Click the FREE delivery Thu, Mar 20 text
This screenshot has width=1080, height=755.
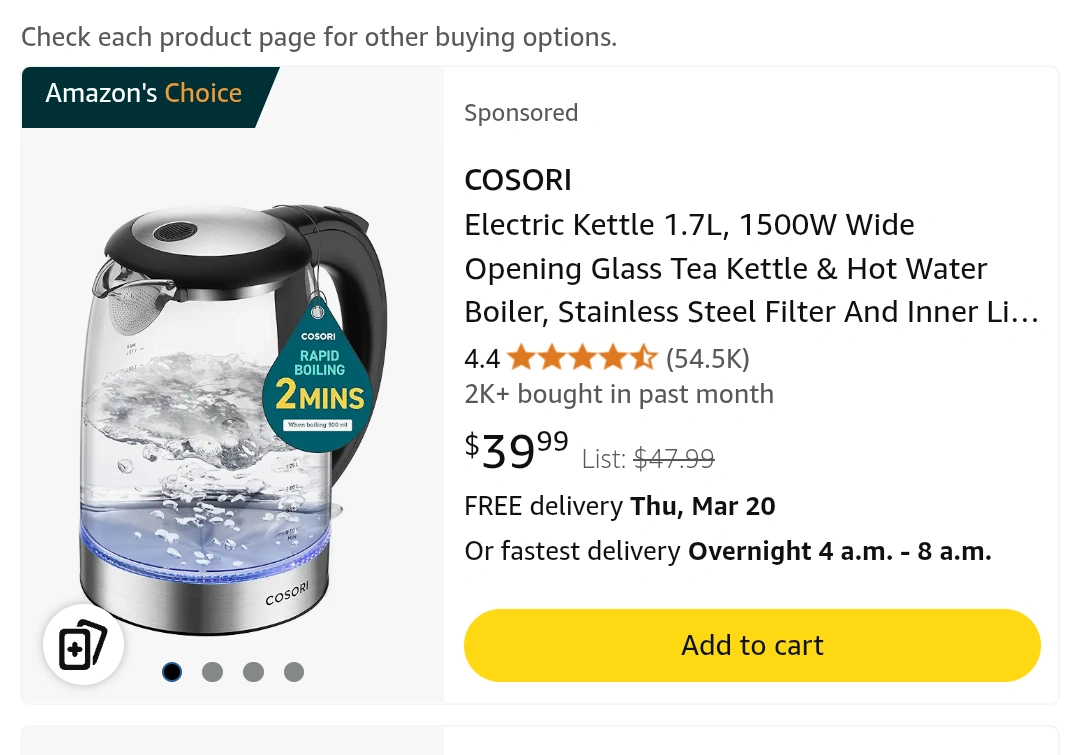(620, 506)
